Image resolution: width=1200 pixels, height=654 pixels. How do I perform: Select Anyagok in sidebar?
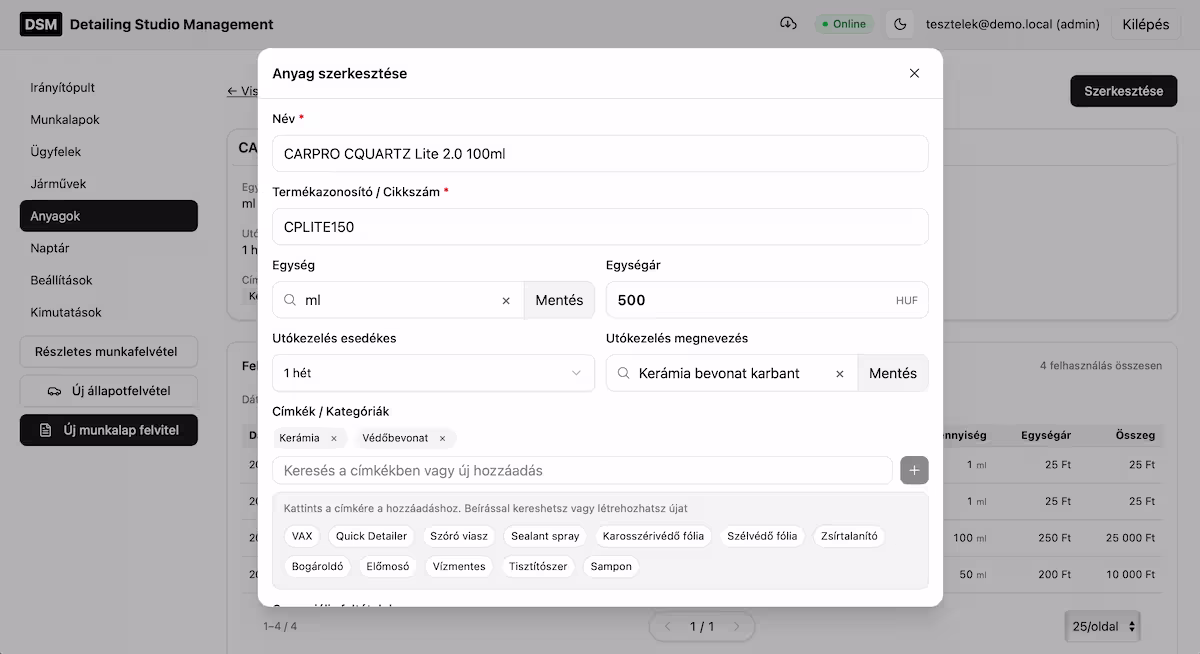[109, 216]
